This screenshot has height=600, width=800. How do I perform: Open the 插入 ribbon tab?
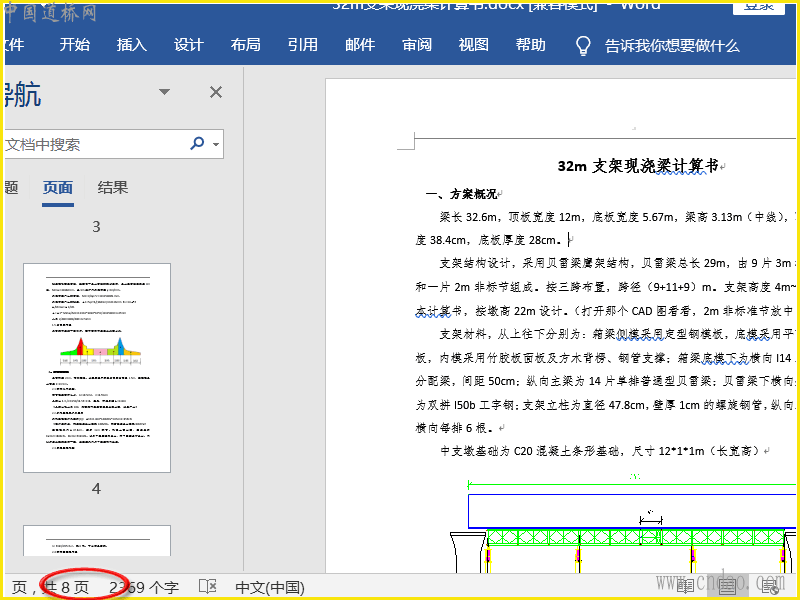point(131,45)
